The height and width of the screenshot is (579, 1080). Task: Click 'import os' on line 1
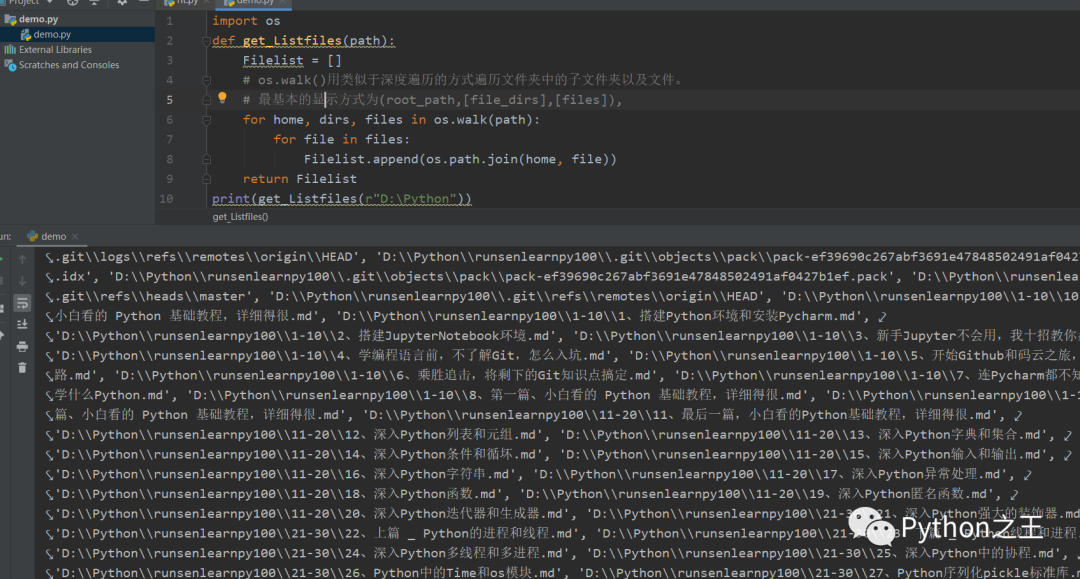tap(246, 21)
